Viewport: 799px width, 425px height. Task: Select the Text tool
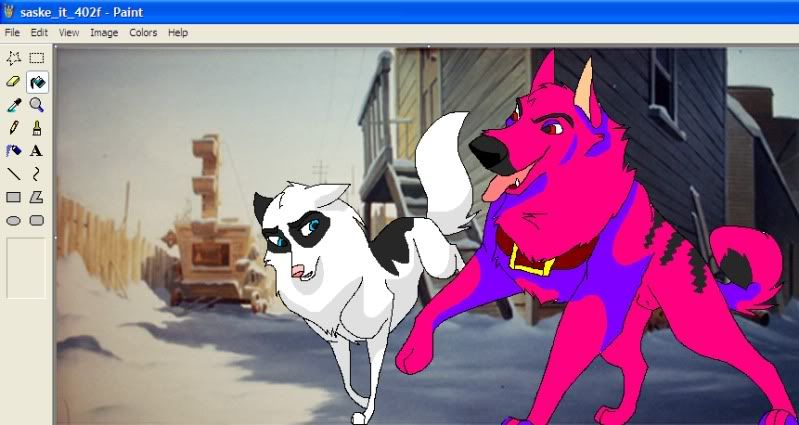pyautogui.click(x=37, y=151)
